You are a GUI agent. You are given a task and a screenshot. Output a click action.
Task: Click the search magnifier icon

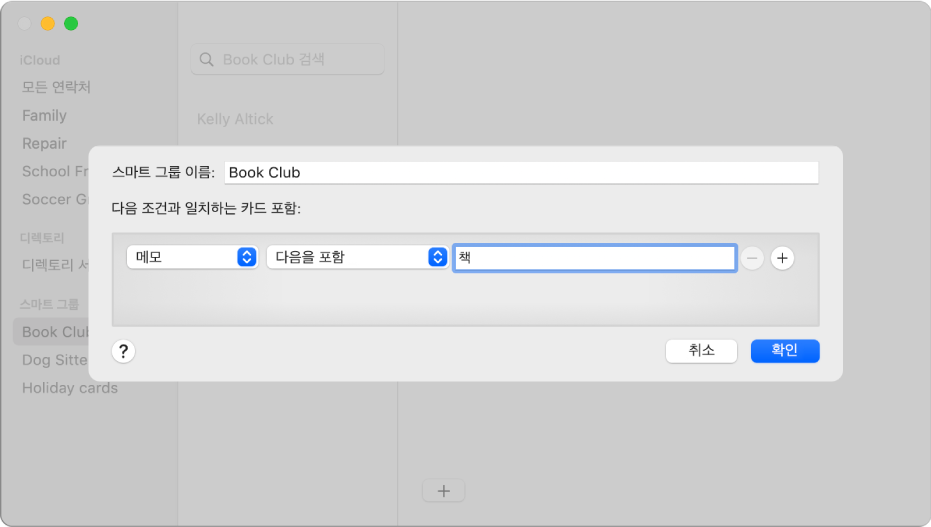[207, 60]
